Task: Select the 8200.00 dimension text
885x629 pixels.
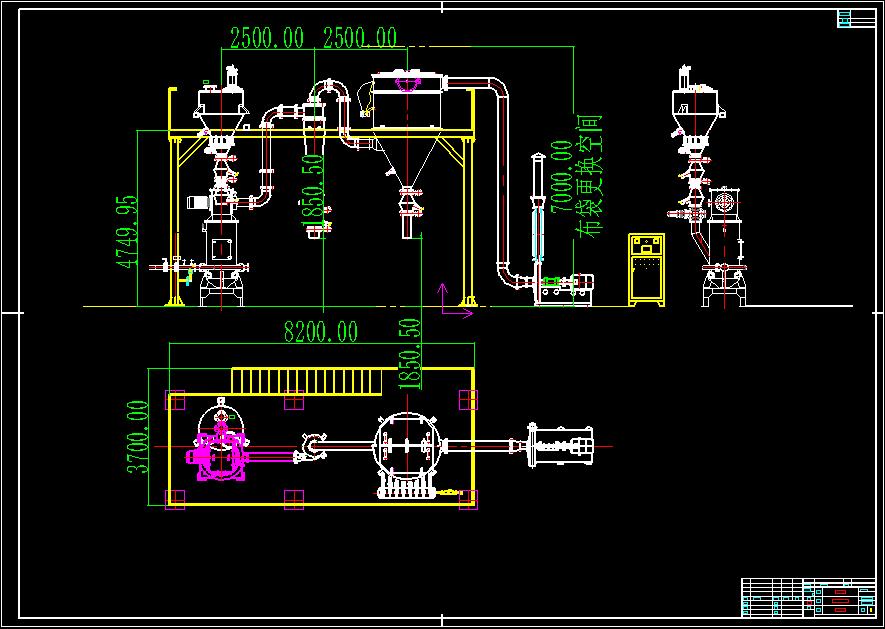Action: pyautogui.click(x=321, y=331)
